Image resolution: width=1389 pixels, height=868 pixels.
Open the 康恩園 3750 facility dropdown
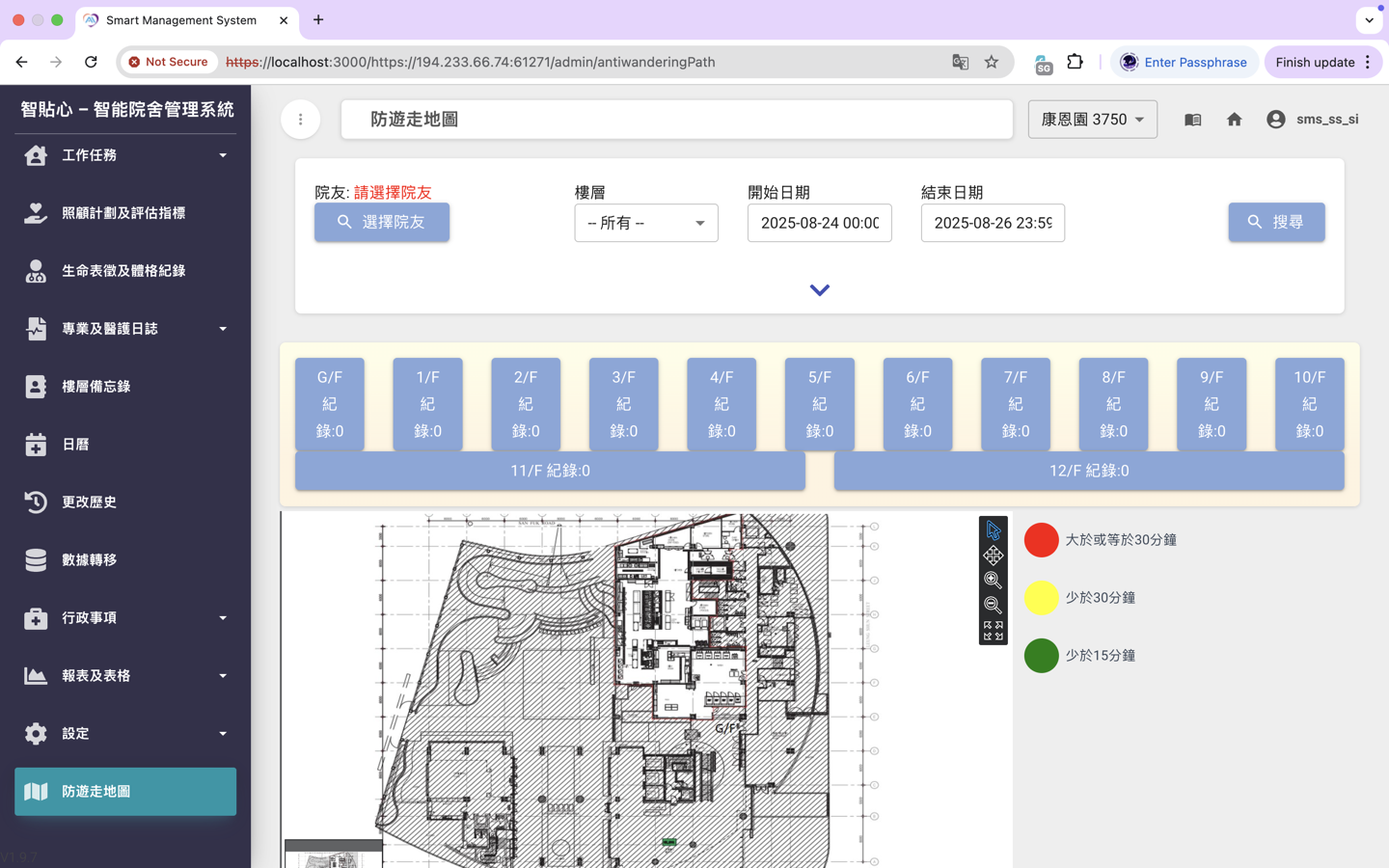pyautogui.click(x=1092, y=120)
